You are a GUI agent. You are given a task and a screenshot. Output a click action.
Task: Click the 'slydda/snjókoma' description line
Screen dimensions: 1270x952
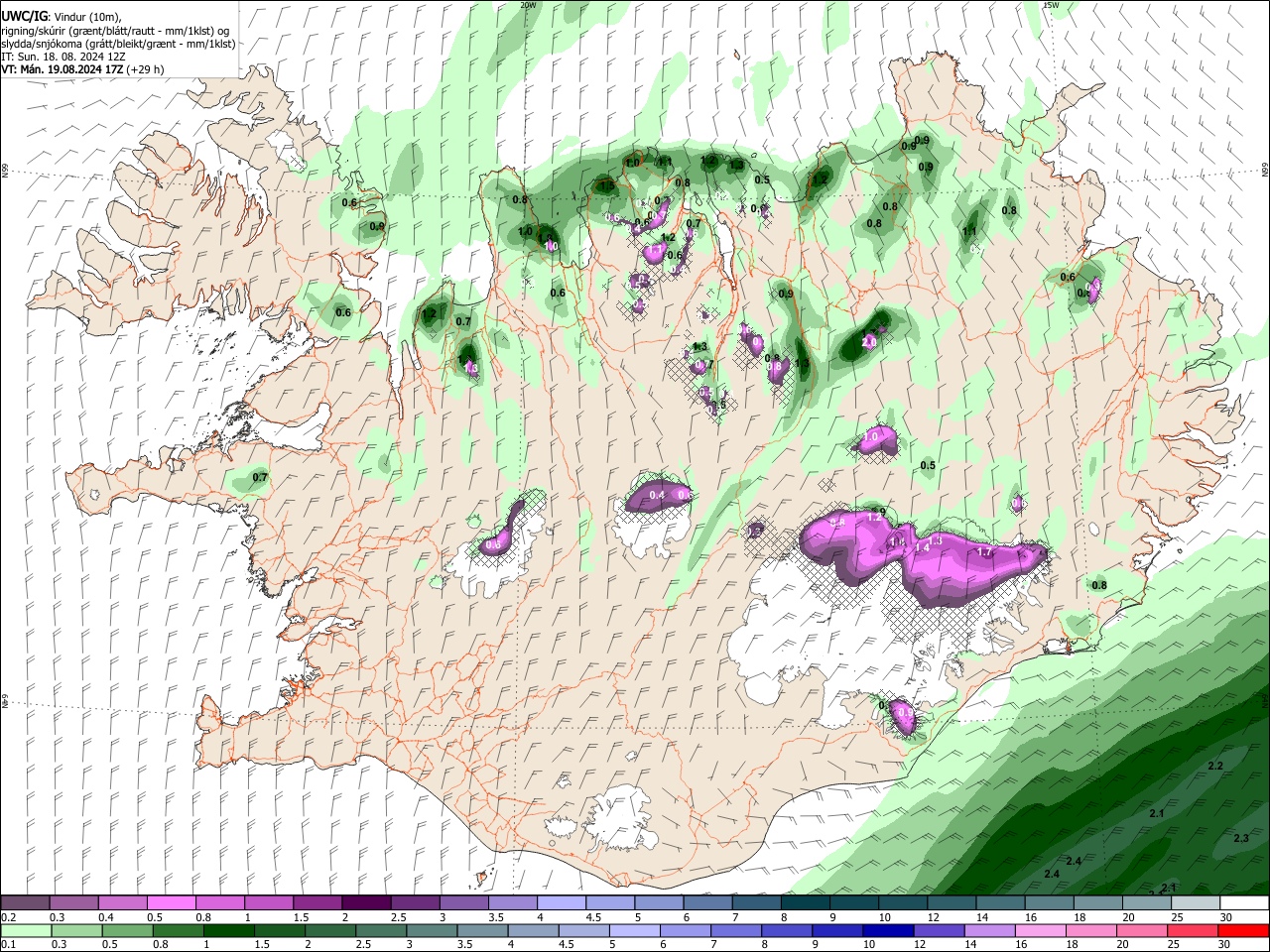click(x=118, y=44)
